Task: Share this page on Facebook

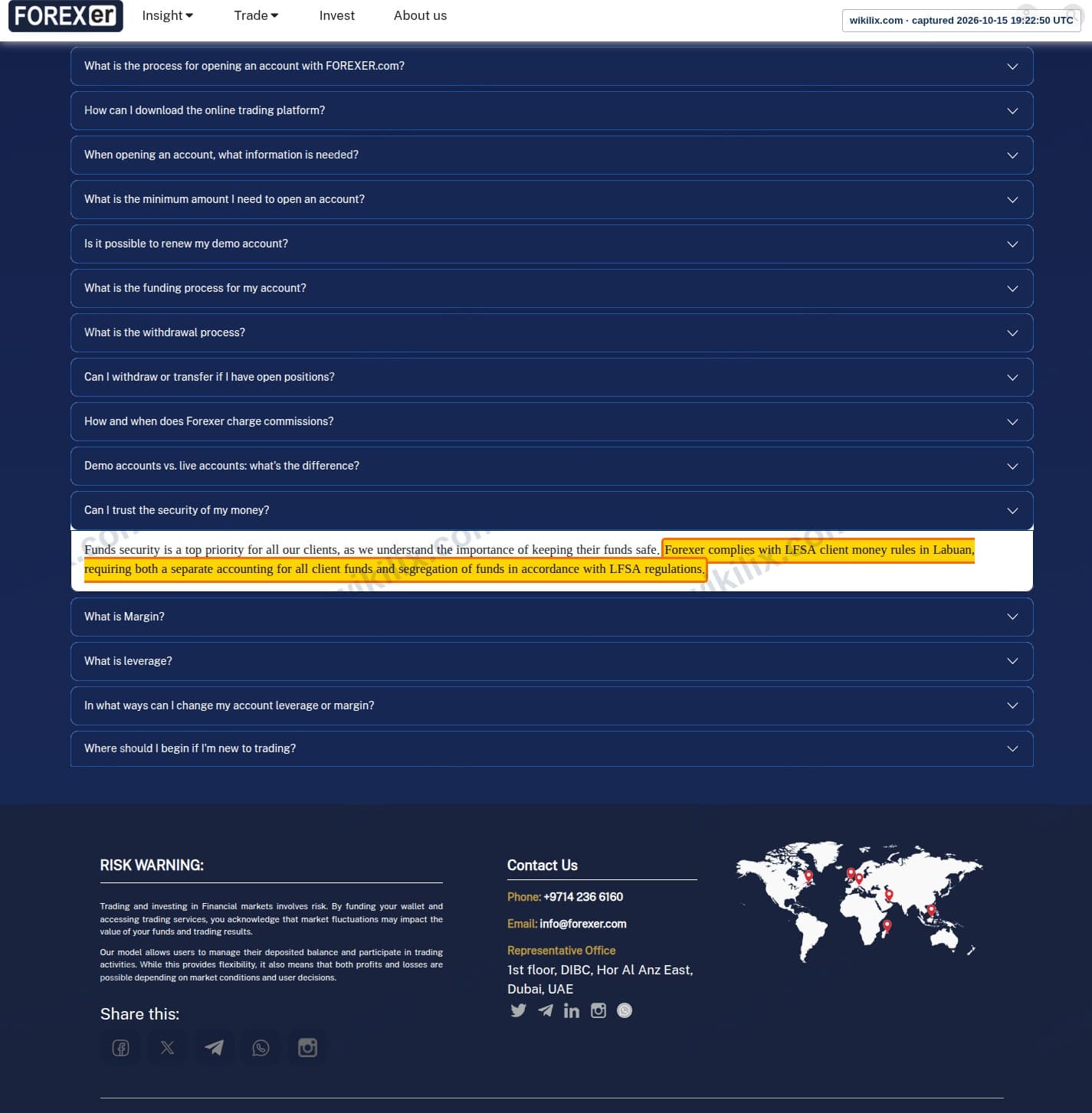Action: point(121,1048)
